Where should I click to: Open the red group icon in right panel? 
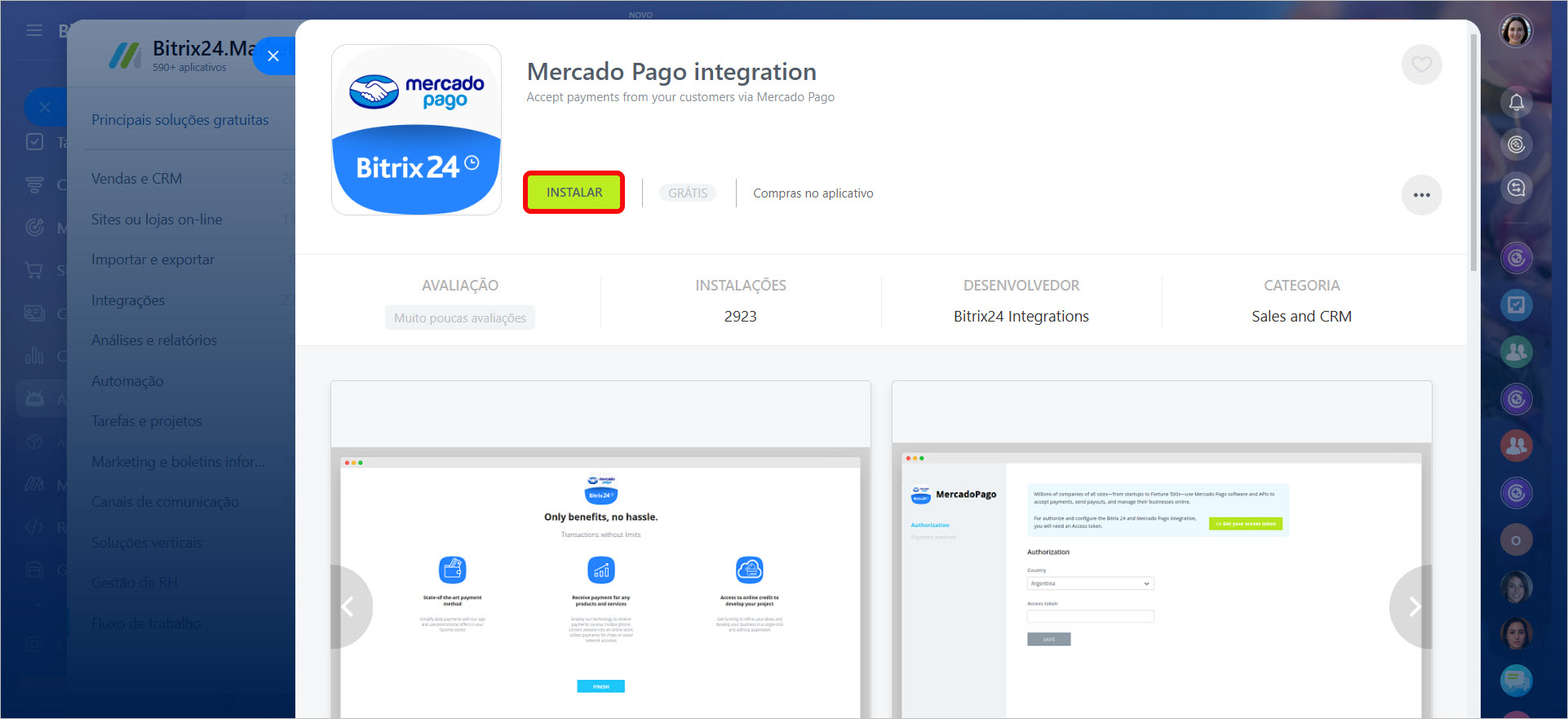tap(1516, 446)
